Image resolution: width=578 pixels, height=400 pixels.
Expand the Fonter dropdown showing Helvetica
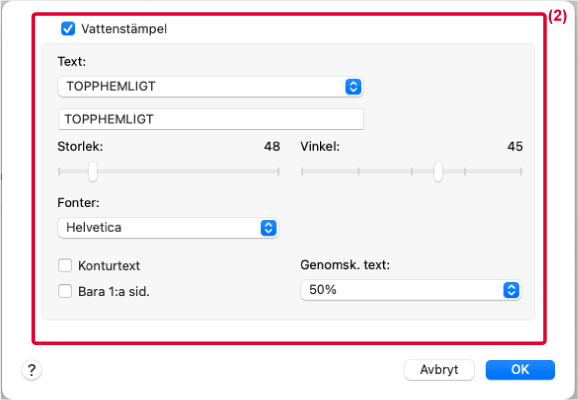click(168, 228)
